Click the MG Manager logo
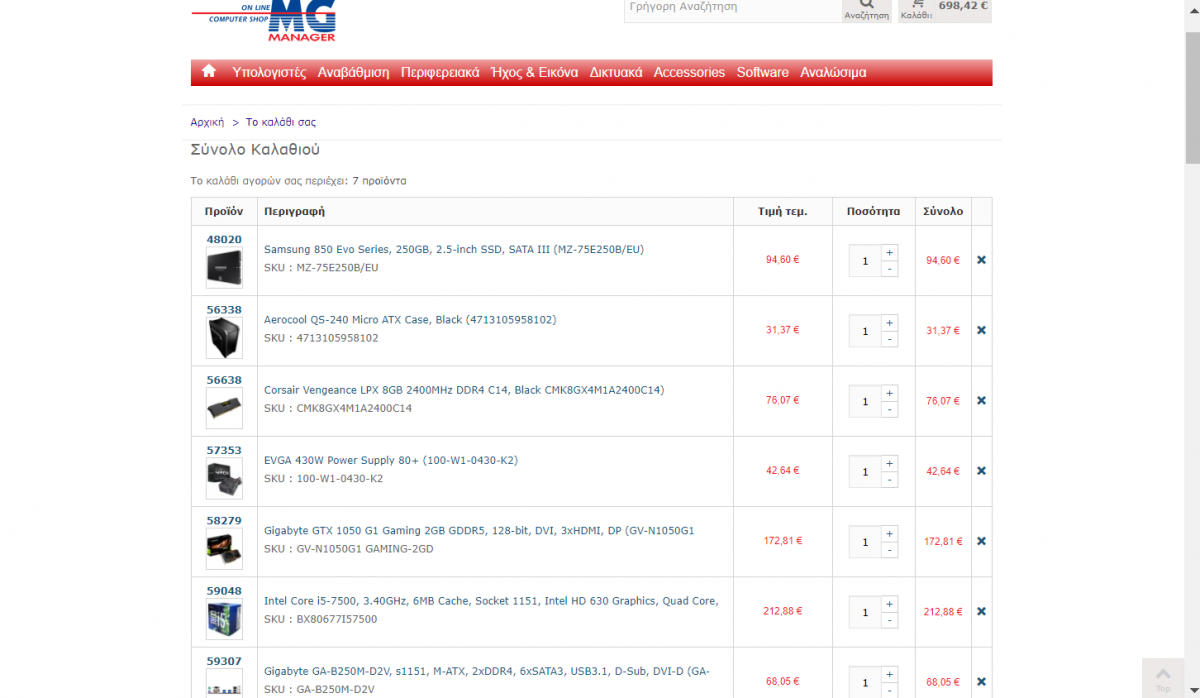 point(264,20)
